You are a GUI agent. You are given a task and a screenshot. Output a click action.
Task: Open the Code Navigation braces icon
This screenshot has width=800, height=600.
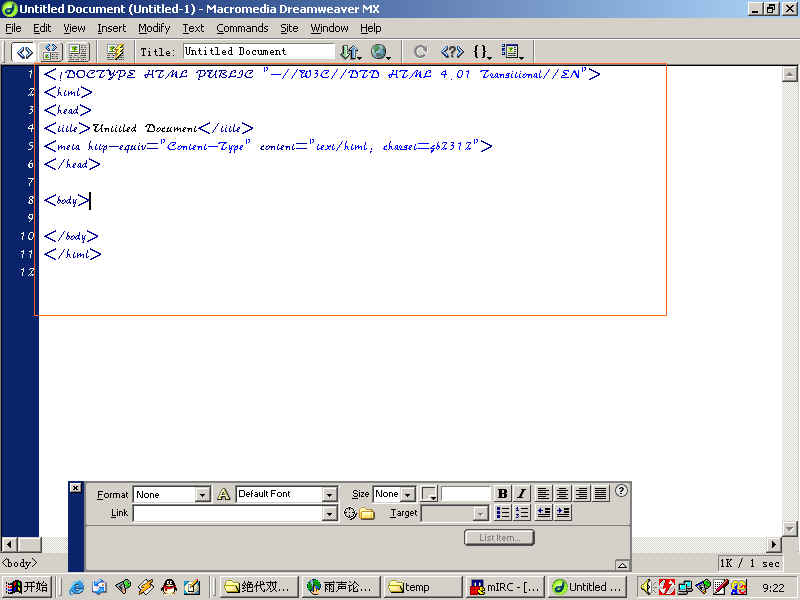coord(482,51)
